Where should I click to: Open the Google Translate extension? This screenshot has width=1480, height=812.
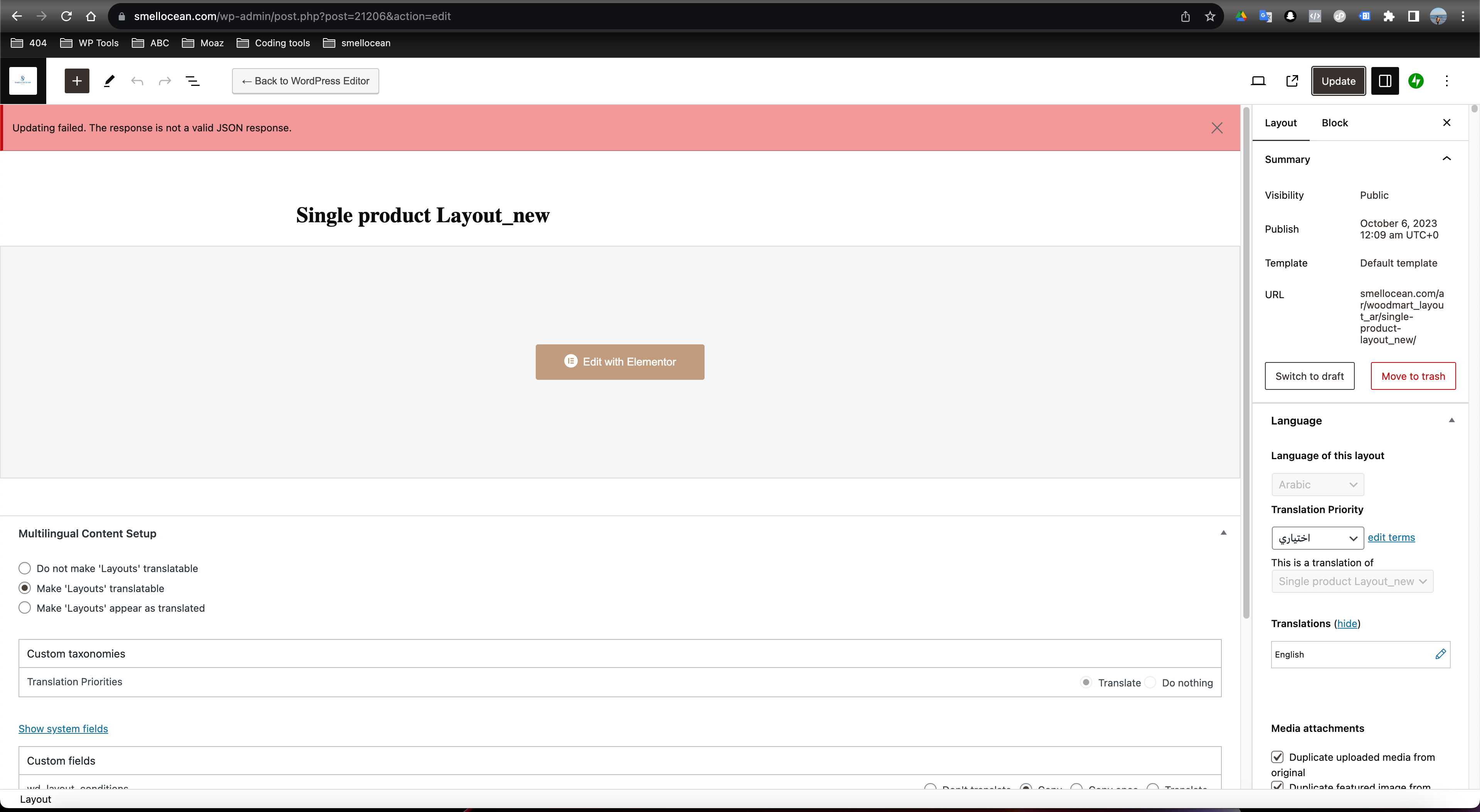point(1265,16)
